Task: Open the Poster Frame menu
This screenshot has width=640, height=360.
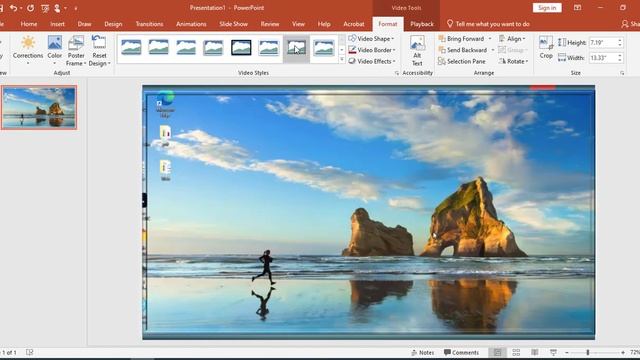Action: click(76, 51)
